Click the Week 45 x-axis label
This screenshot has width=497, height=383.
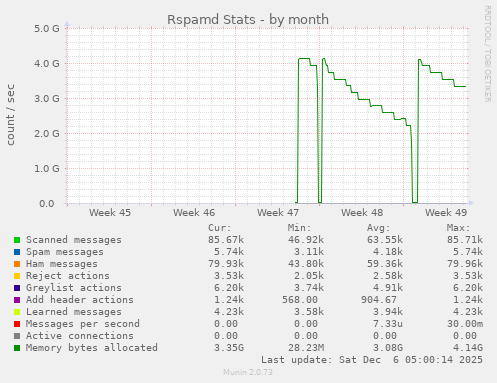tap(110, 213)
